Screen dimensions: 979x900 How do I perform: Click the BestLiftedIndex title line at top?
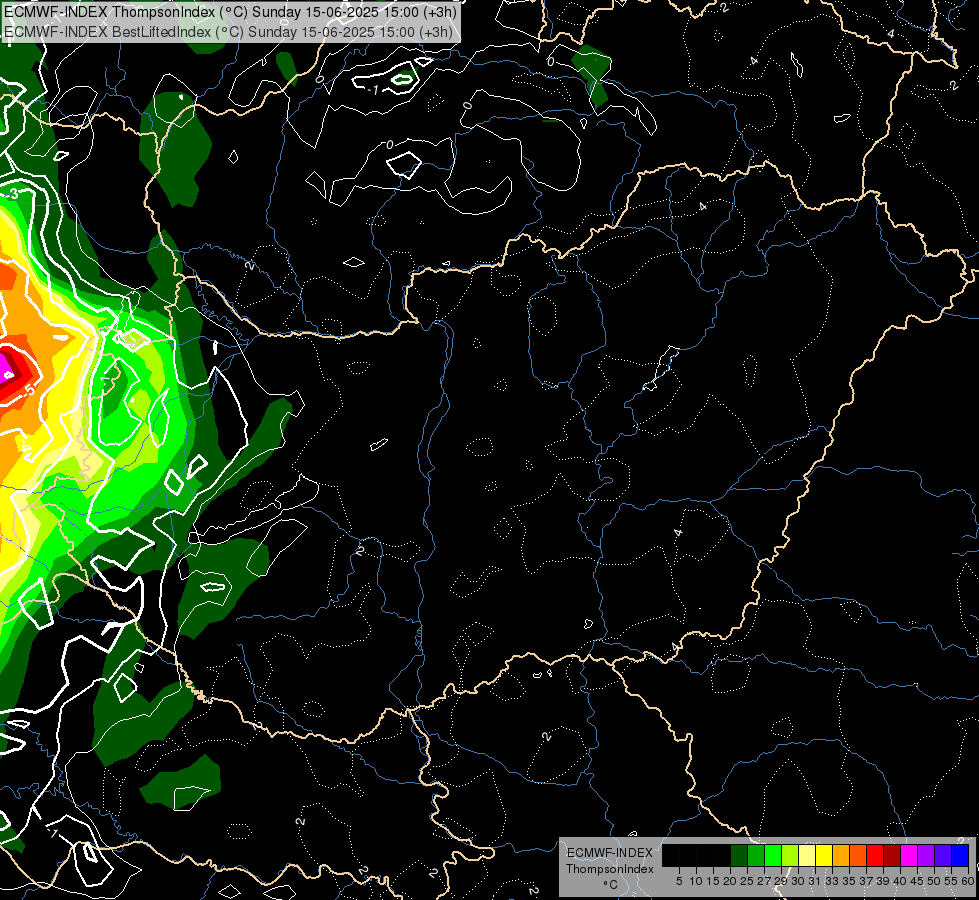point(228,32)
